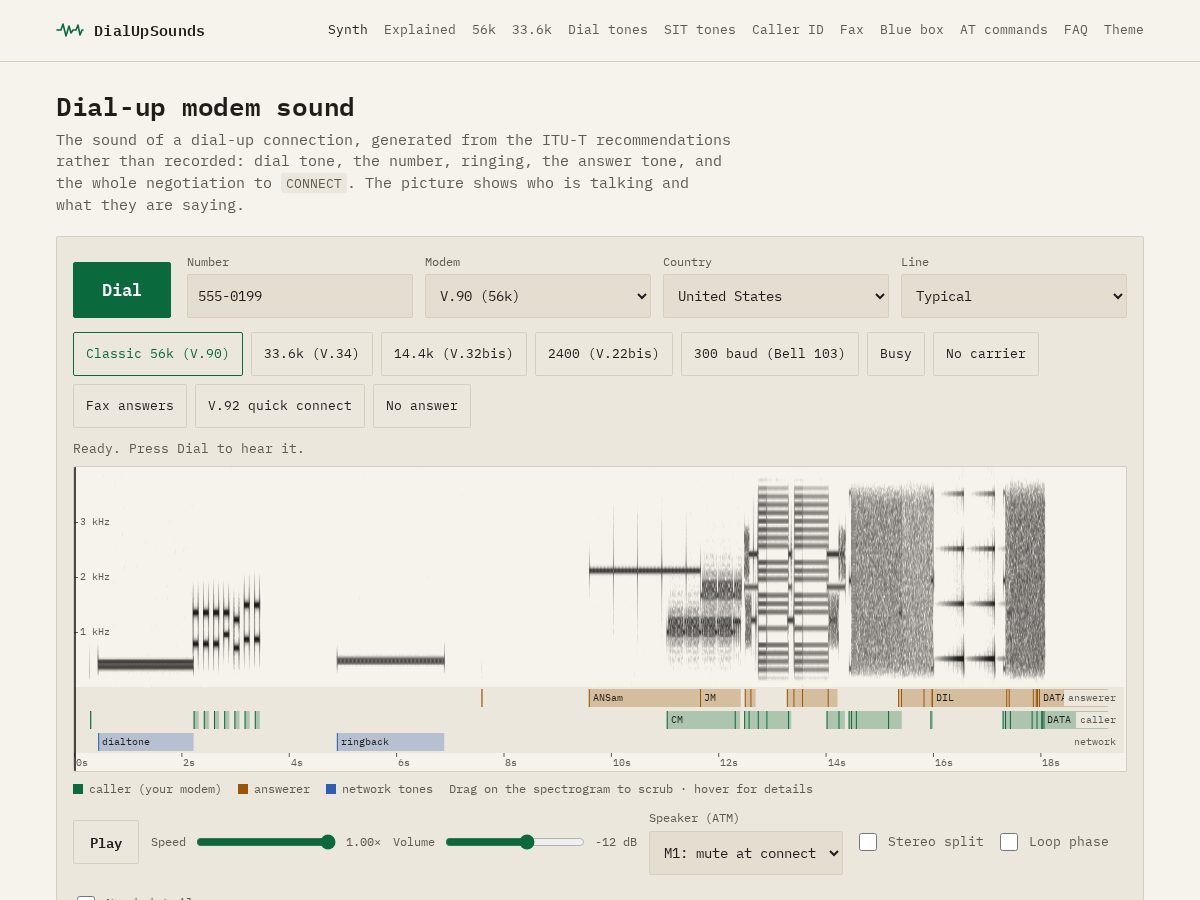Click the dialtone segment in network lane
The width and height of the screenshot is (1200, 900).
coord(146,742)
